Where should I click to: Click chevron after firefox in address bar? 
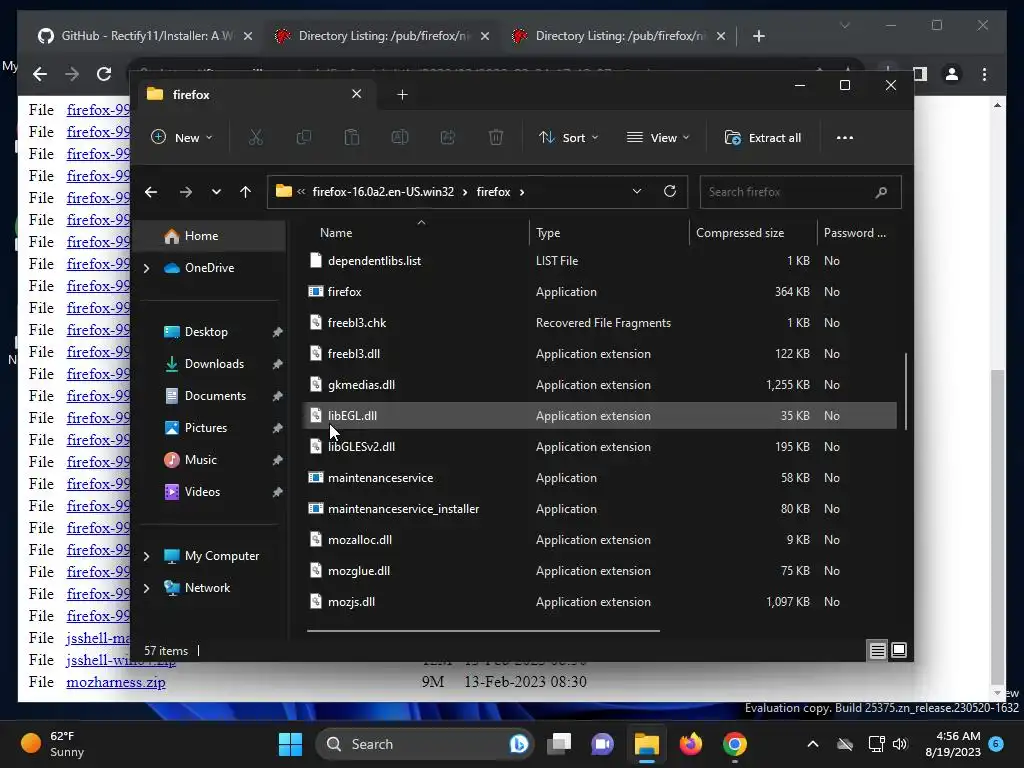point(522,192)
